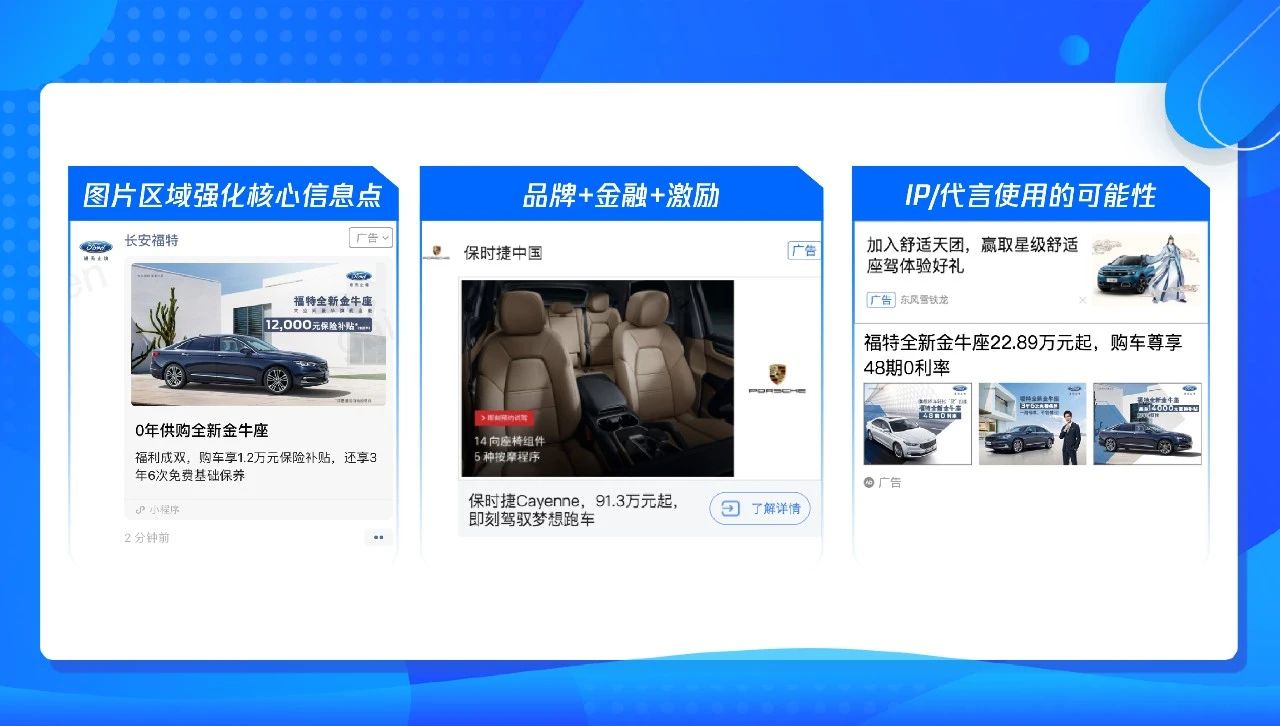Click the 广告 tag beside 东风雪铁龙

tap(880, 299)
